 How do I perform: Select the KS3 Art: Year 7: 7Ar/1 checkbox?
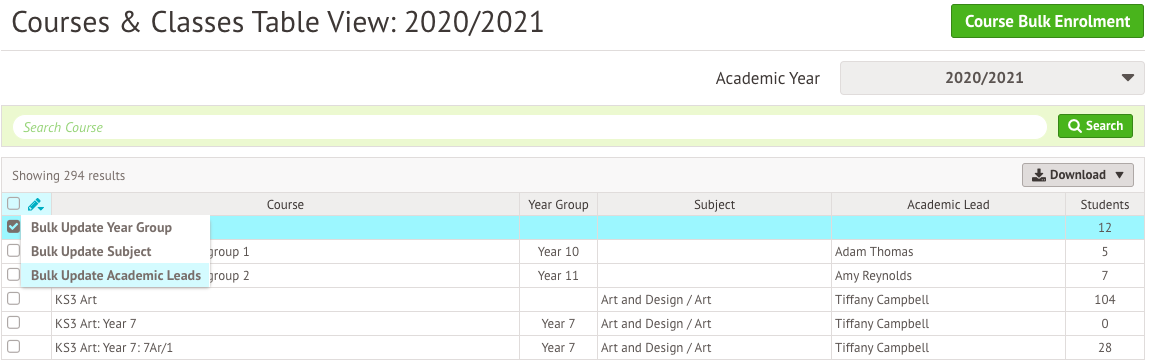click(13, 347)
